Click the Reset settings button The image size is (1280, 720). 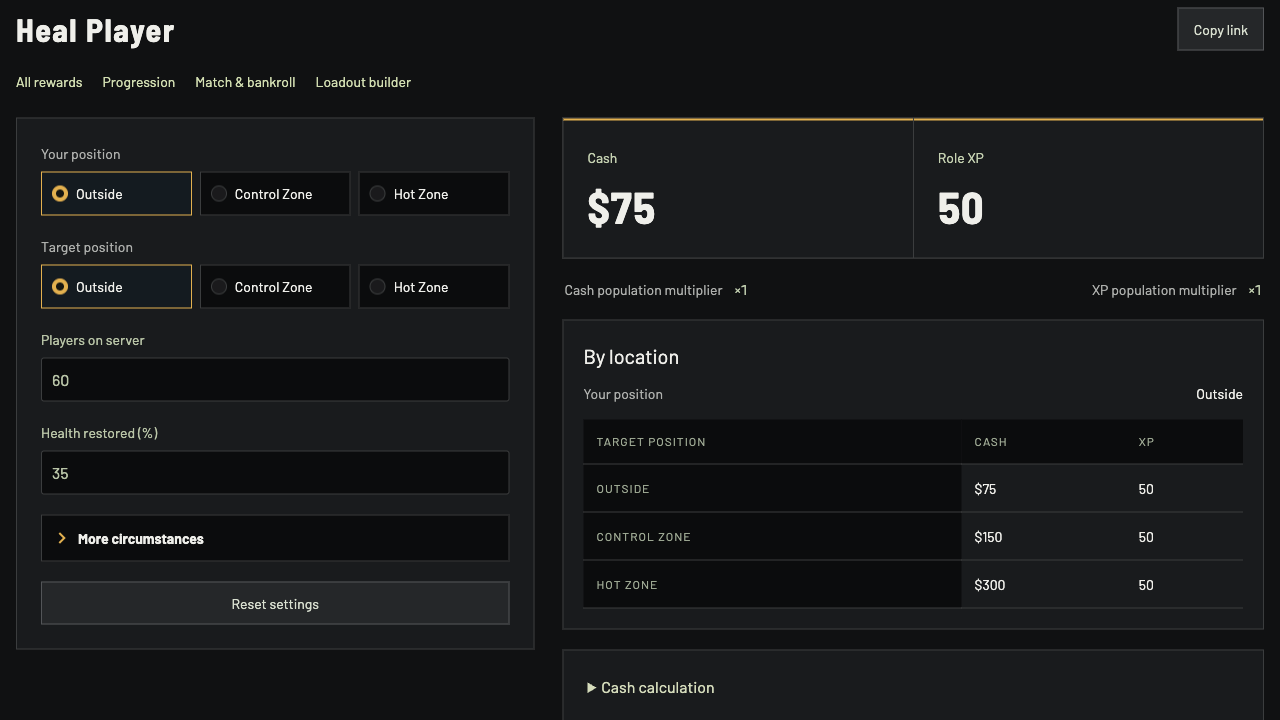click(x=275, y=604)
